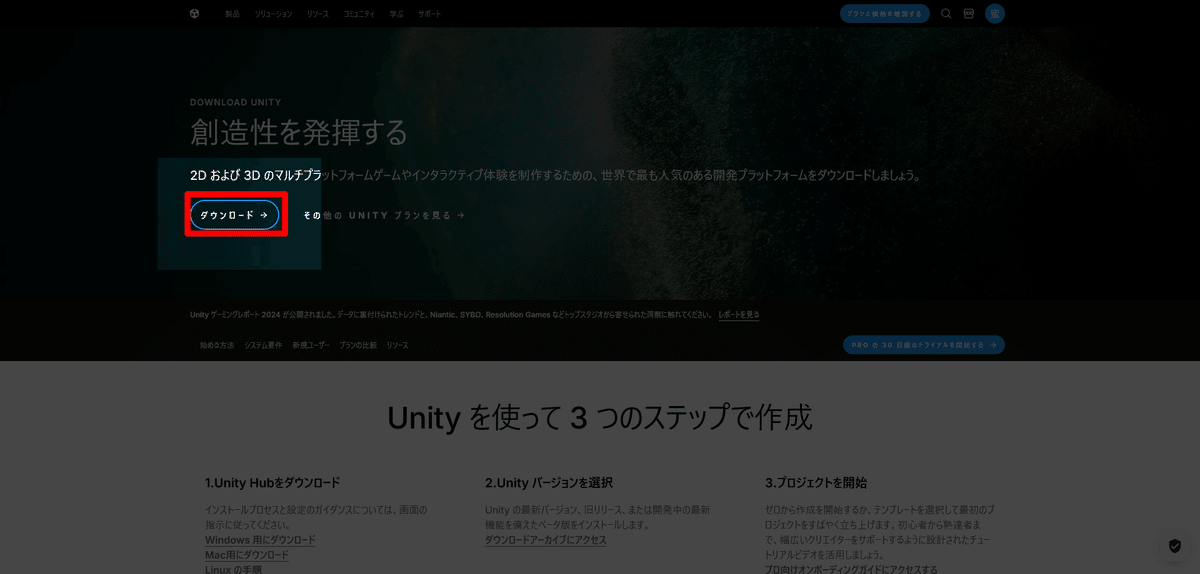
Task: Click Windows 用にダウンロード link
Action: point(260,540)
